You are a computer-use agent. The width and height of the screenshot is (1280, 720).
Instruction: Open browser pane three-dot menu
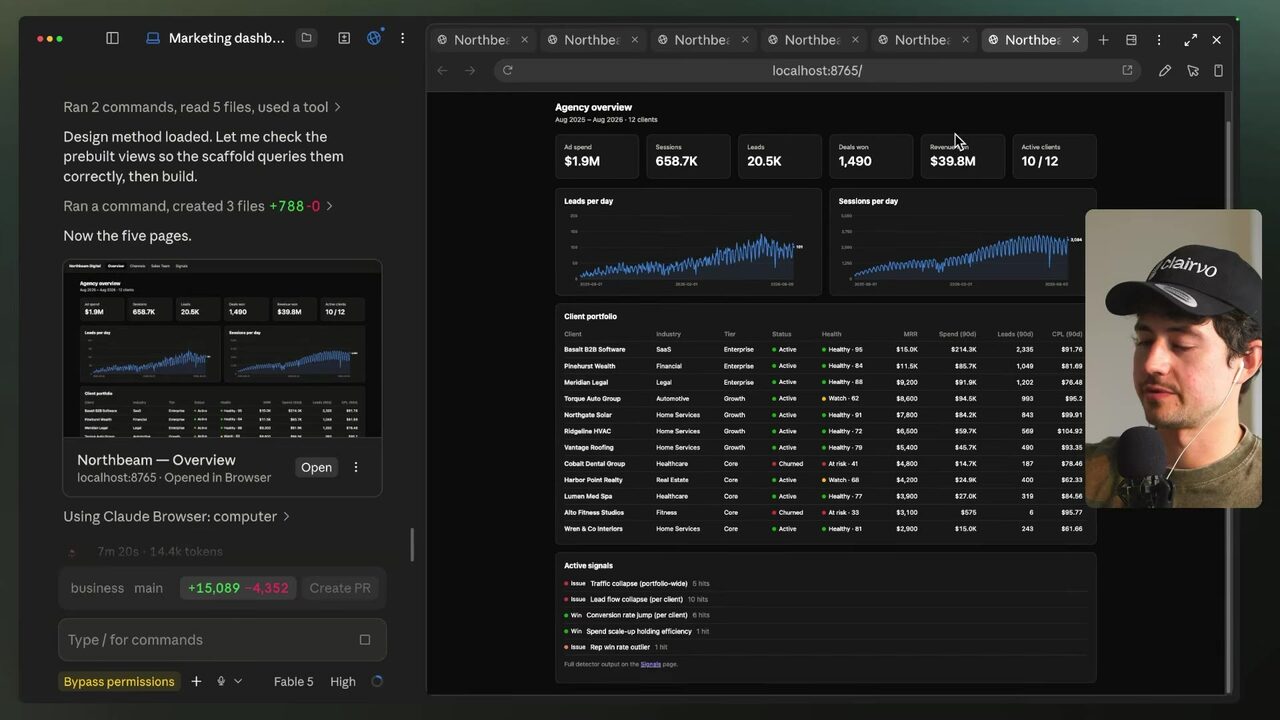click(1159, 40)
